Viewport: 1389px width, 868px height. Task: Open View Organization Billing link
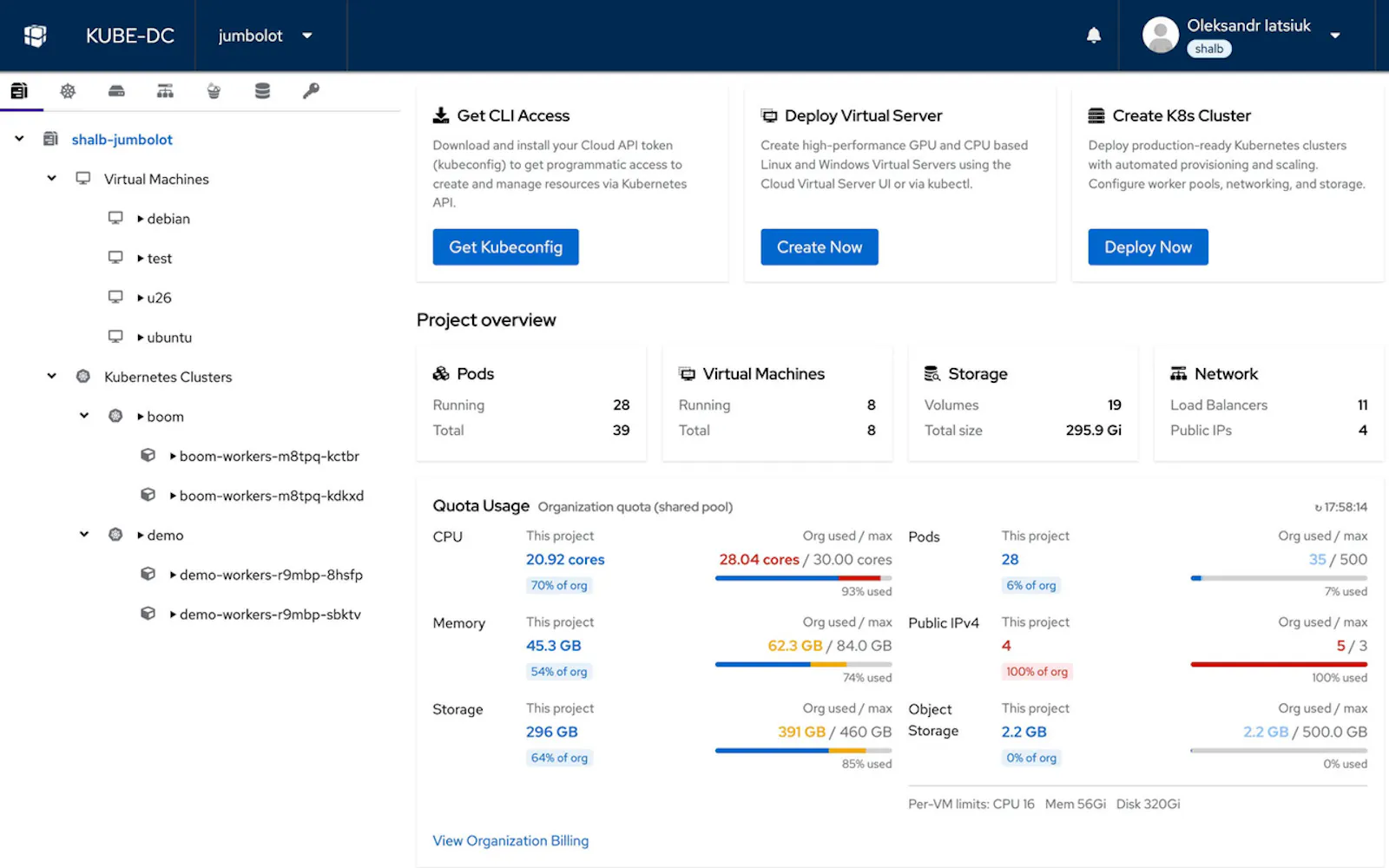pos(510,840)
